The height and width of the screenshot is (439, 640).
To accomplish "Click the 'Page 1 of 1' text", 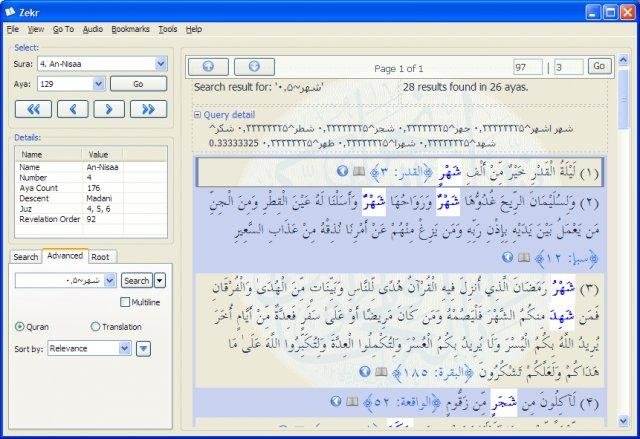I will (398, 69).
